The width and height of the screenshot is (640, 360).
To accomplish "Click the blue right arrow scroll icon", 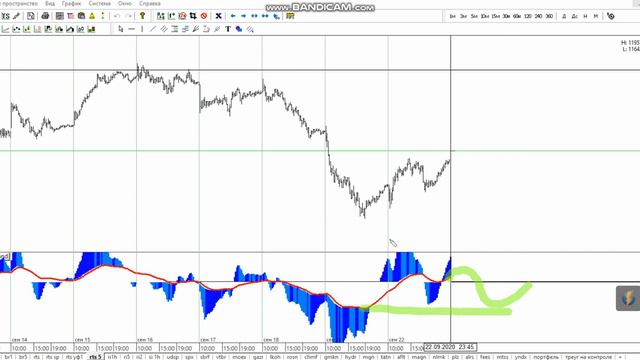I will pos(243,16).
